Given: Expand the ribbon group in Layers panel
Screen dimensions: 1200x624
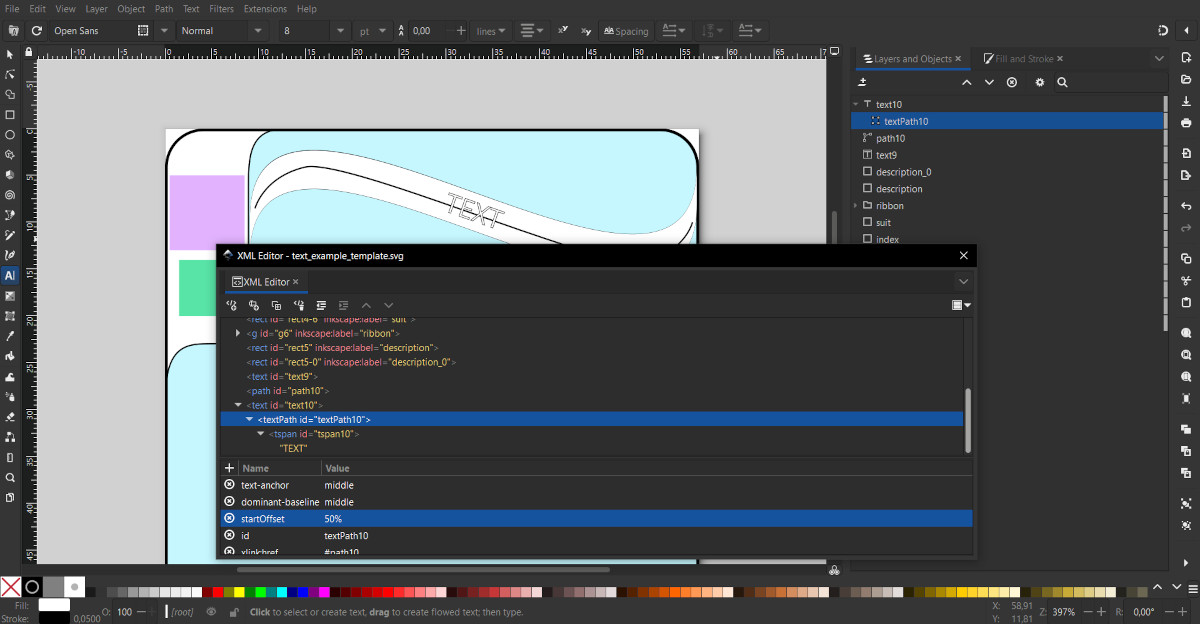Looking at the screenshot, I should pos(856,206).
